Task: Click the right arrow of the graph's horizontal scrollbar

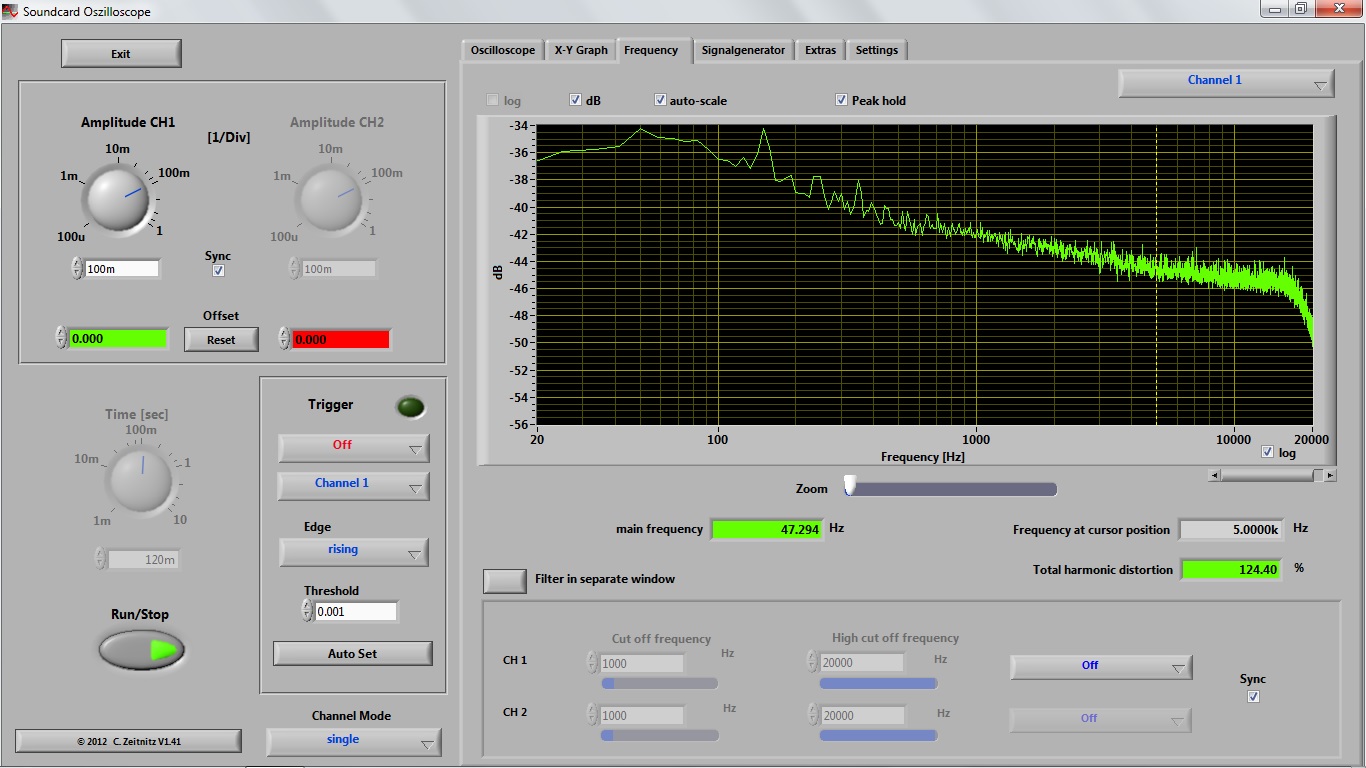Action: point(1330,476)
